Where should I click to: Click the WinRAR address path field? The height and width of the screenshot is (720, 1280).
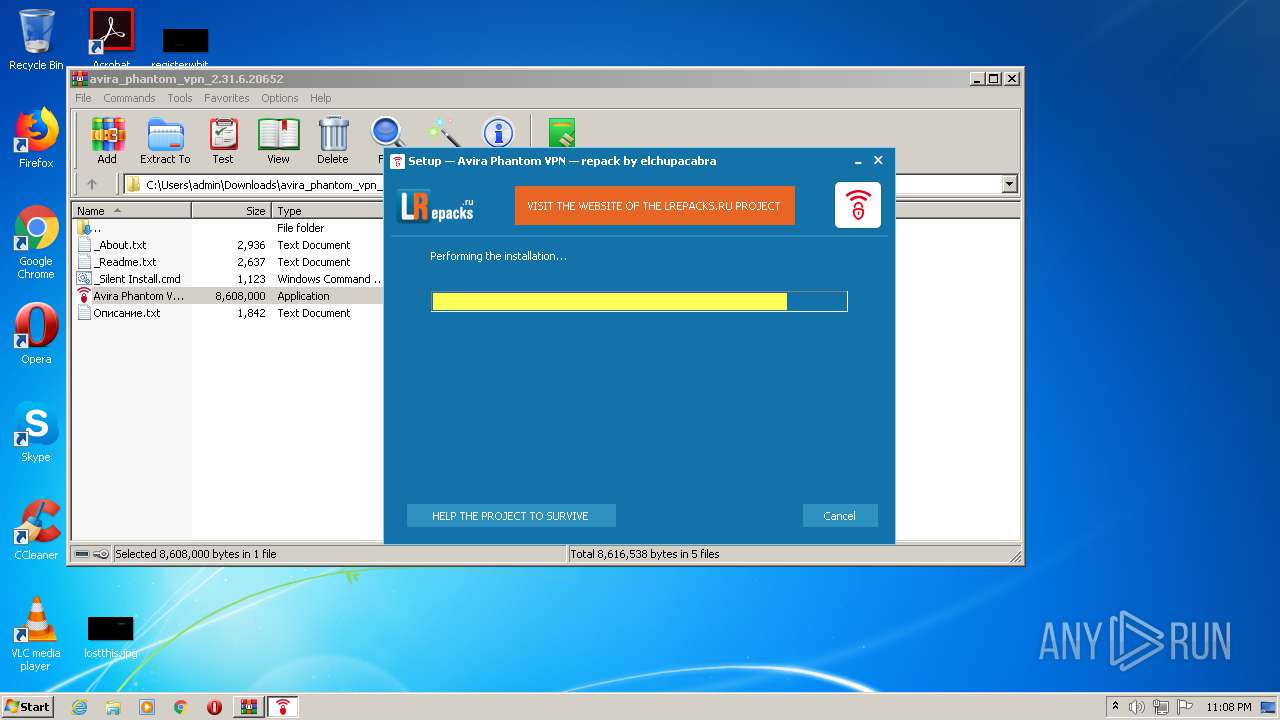[570, 184]
